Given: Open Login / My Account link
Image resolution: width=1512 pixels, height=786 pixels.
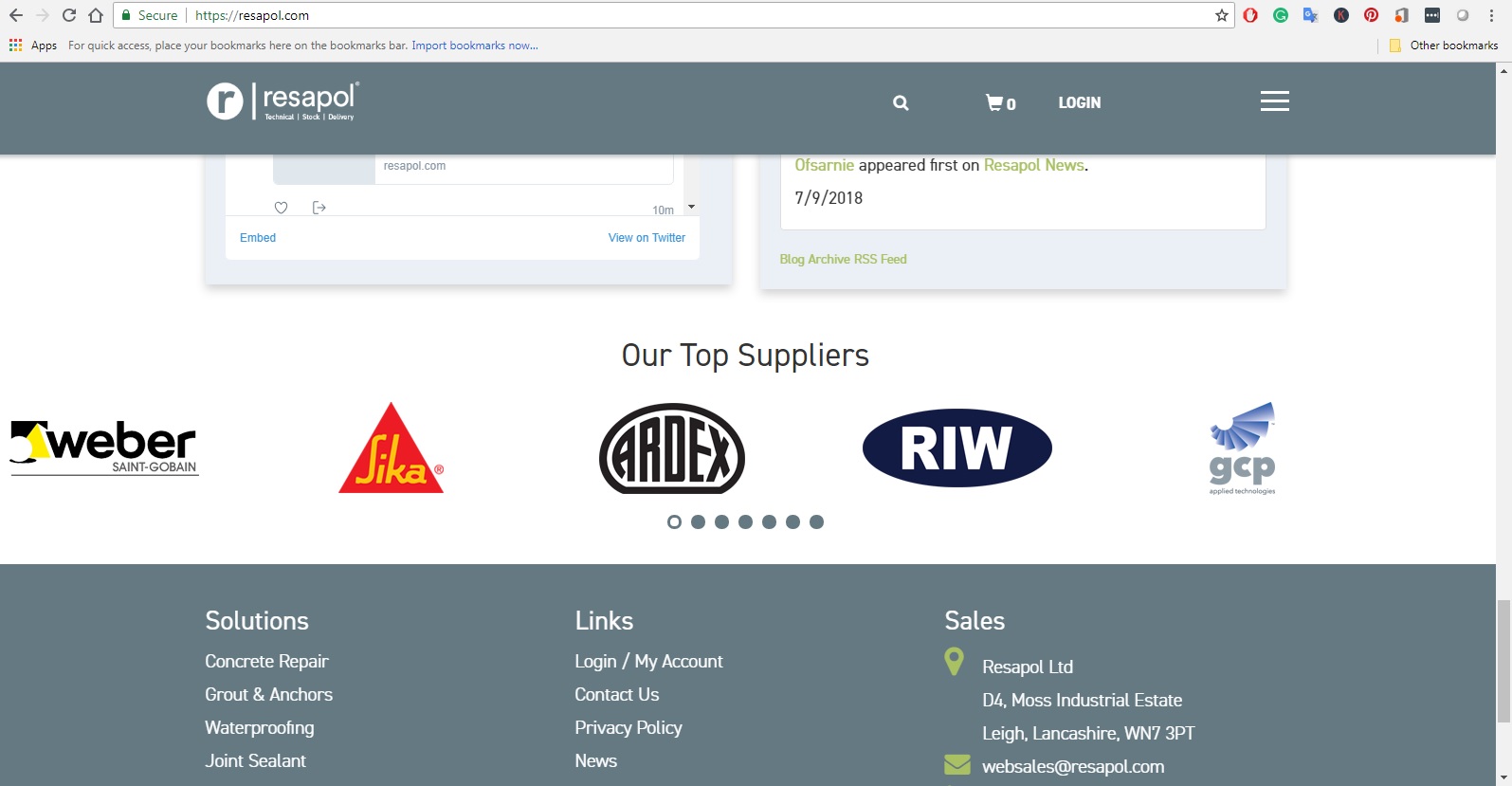Looking at the screenshot, I should 648,661.
